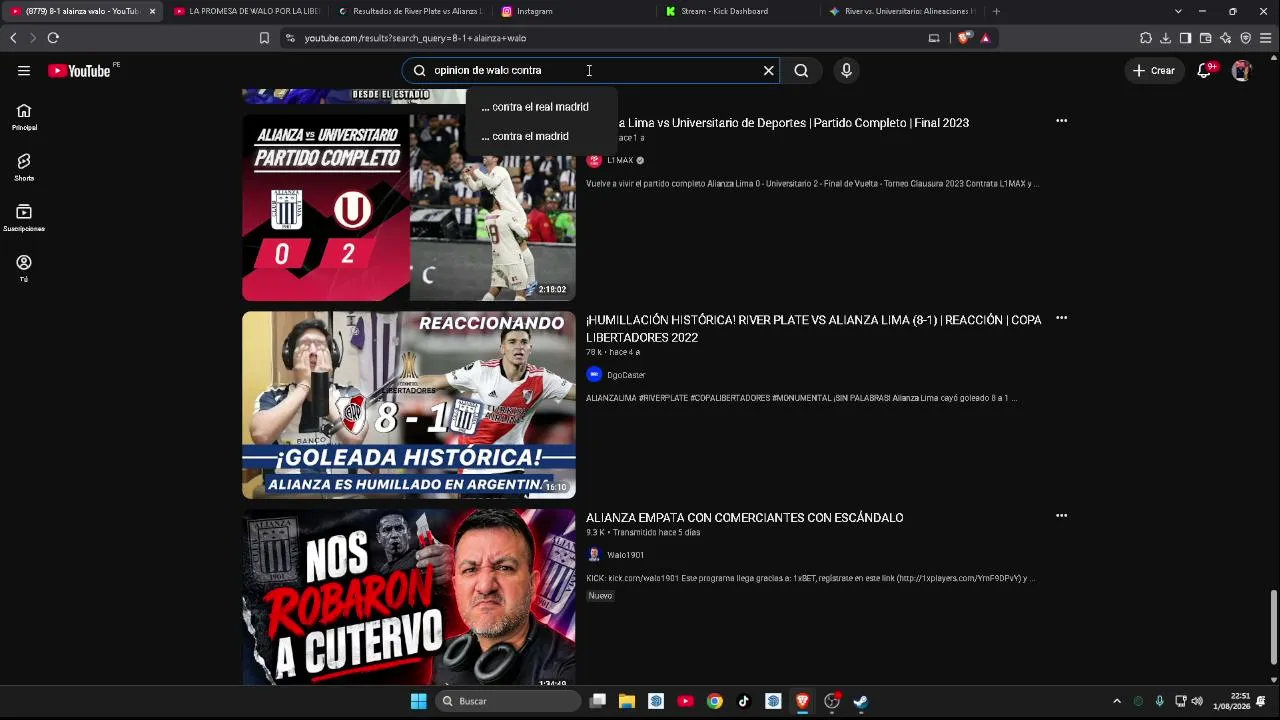Show hidden system tray icons
This screenshot has width=1280, height=720.
tap(1117, 701)
